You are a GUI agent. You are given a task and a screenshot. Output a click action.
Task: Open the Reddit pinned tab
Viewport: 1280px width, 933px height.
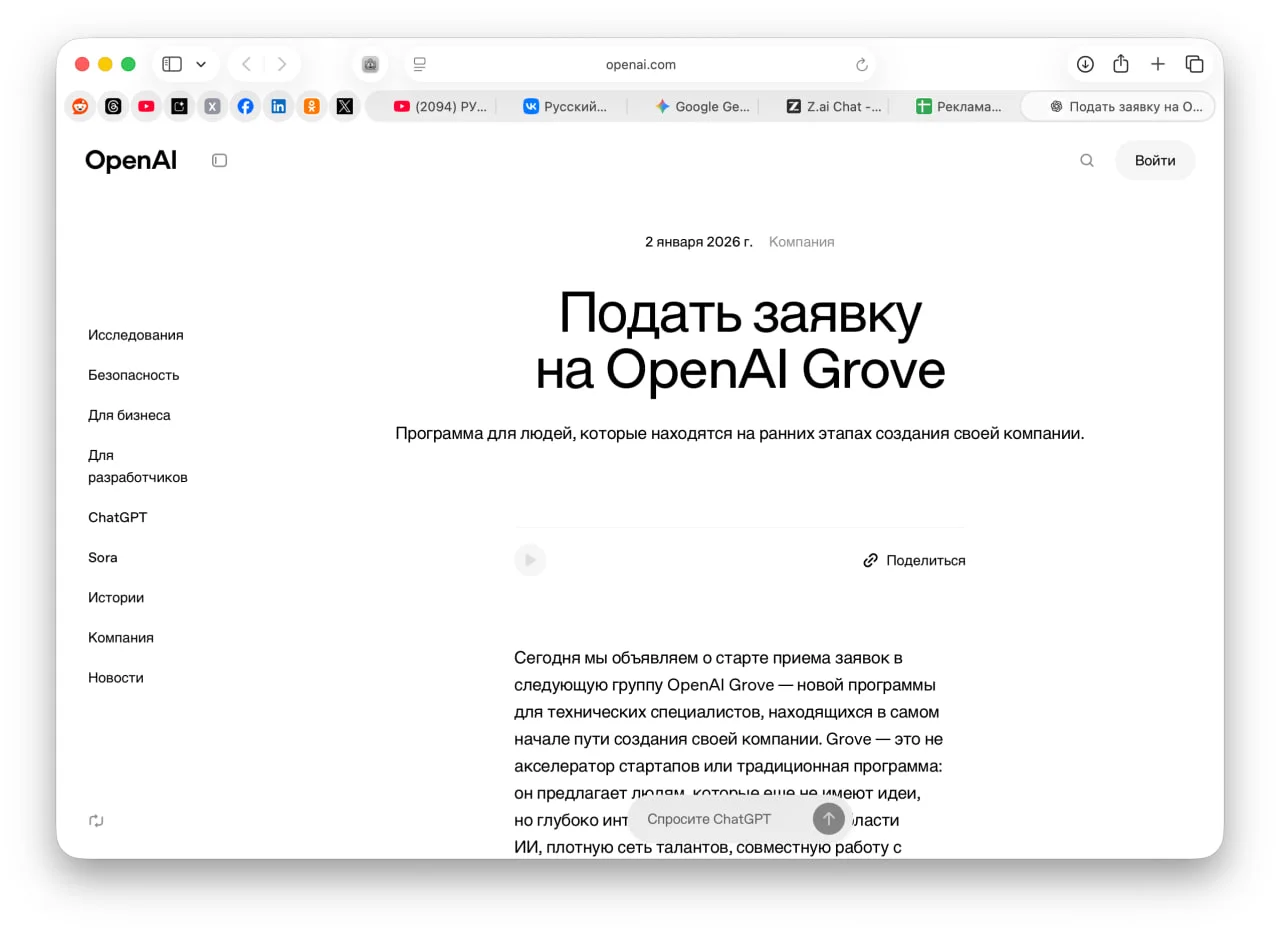tap(80, 106)
